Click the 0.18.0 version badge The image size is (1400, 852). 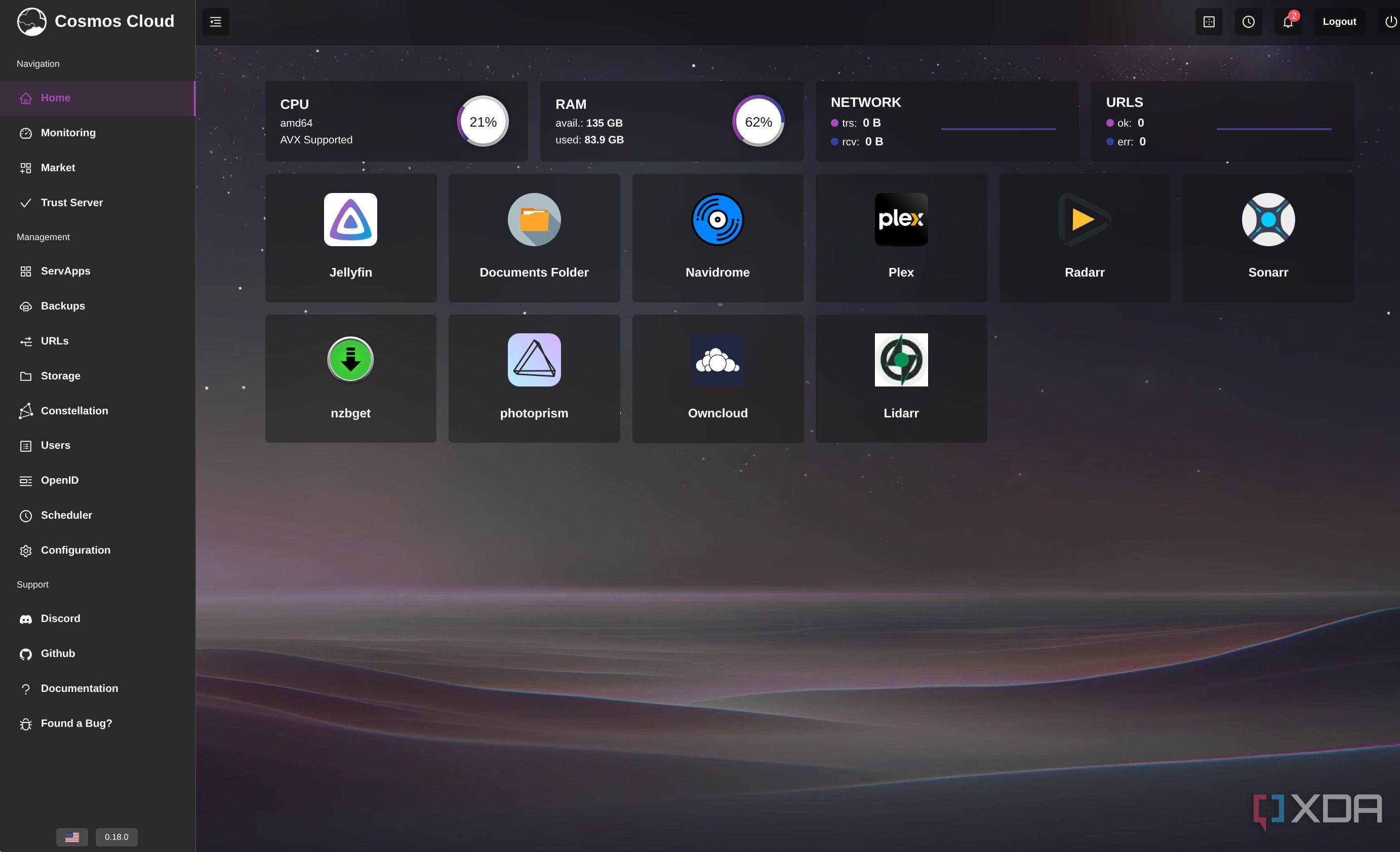pos(116,837)
